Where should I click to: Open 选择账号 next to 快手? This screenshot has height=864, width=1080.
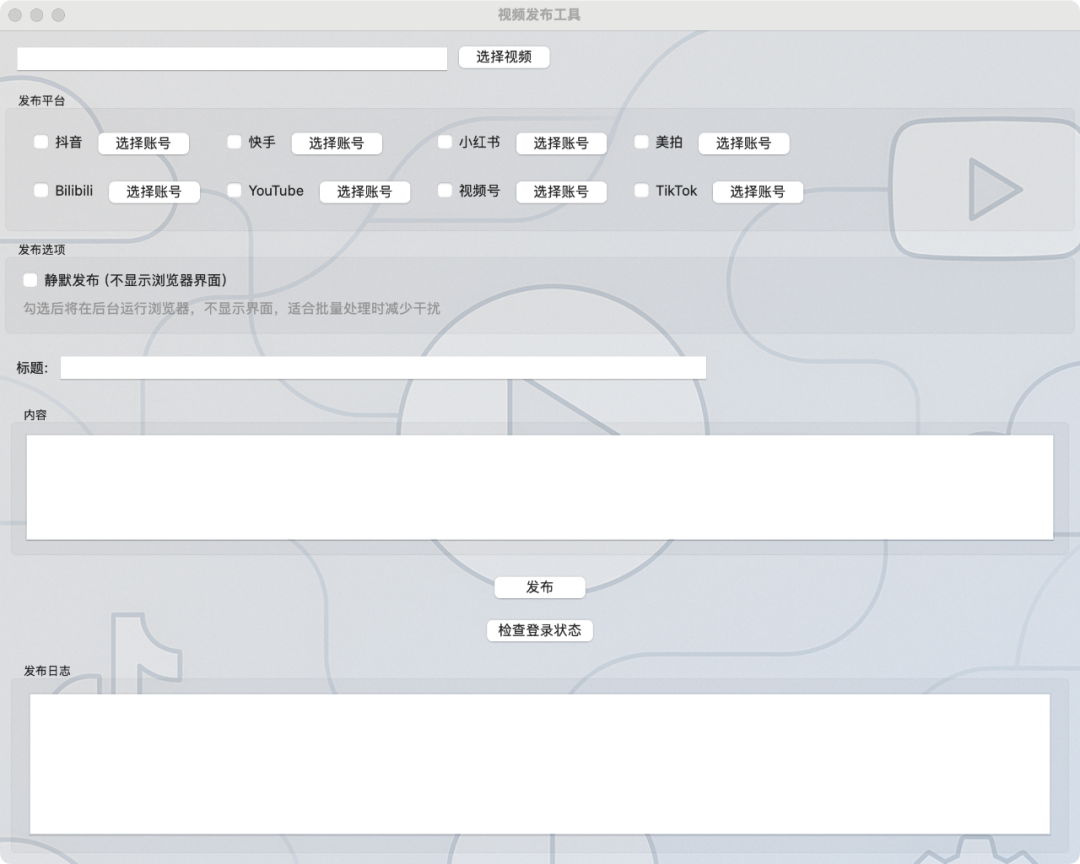337,143
